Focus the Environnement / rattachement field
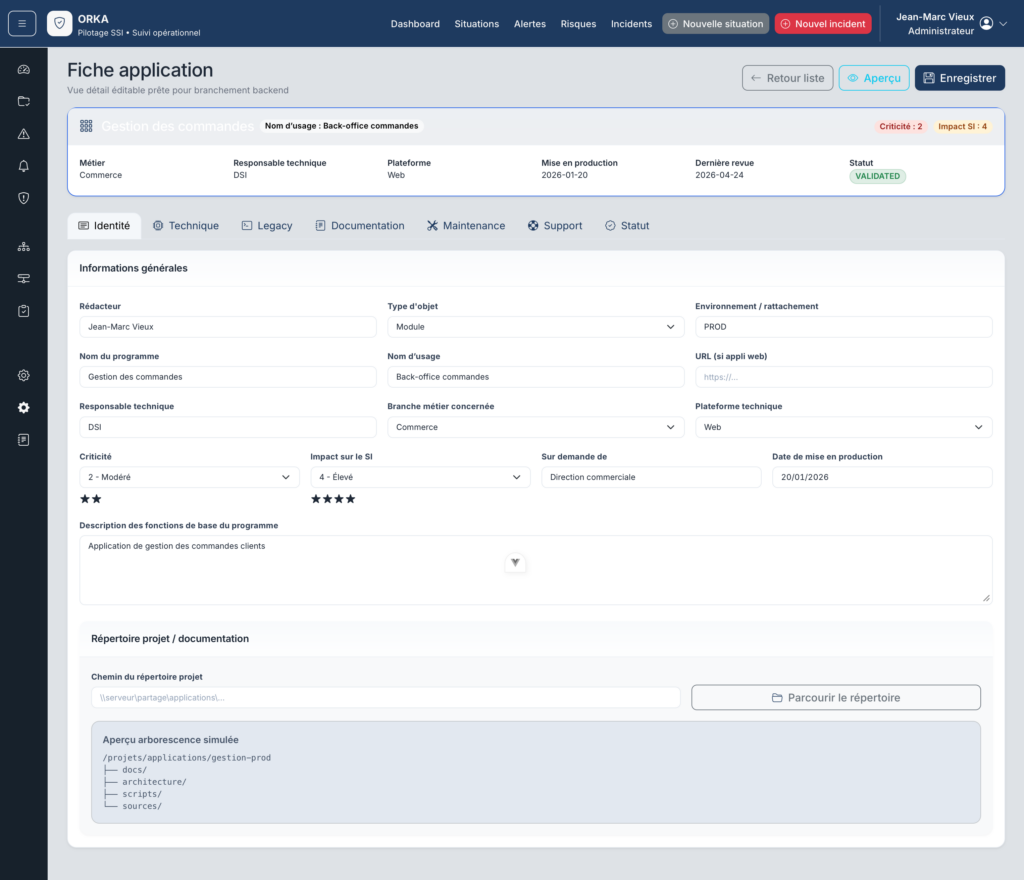Screen dimensions: 1024x880 (x=844, y=326)
